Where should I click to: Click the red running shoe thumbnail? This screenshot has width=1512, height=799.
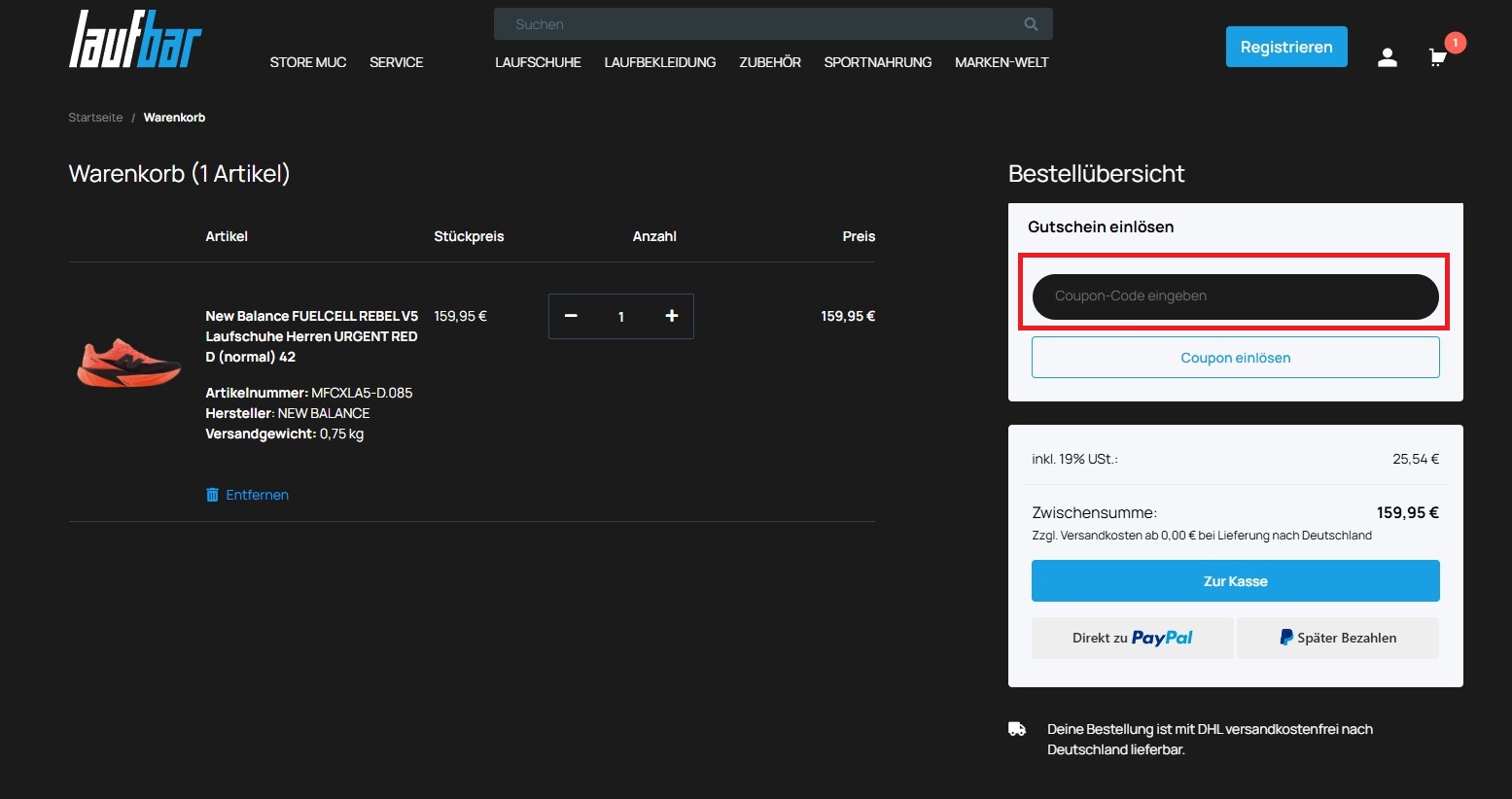[128, 363]
